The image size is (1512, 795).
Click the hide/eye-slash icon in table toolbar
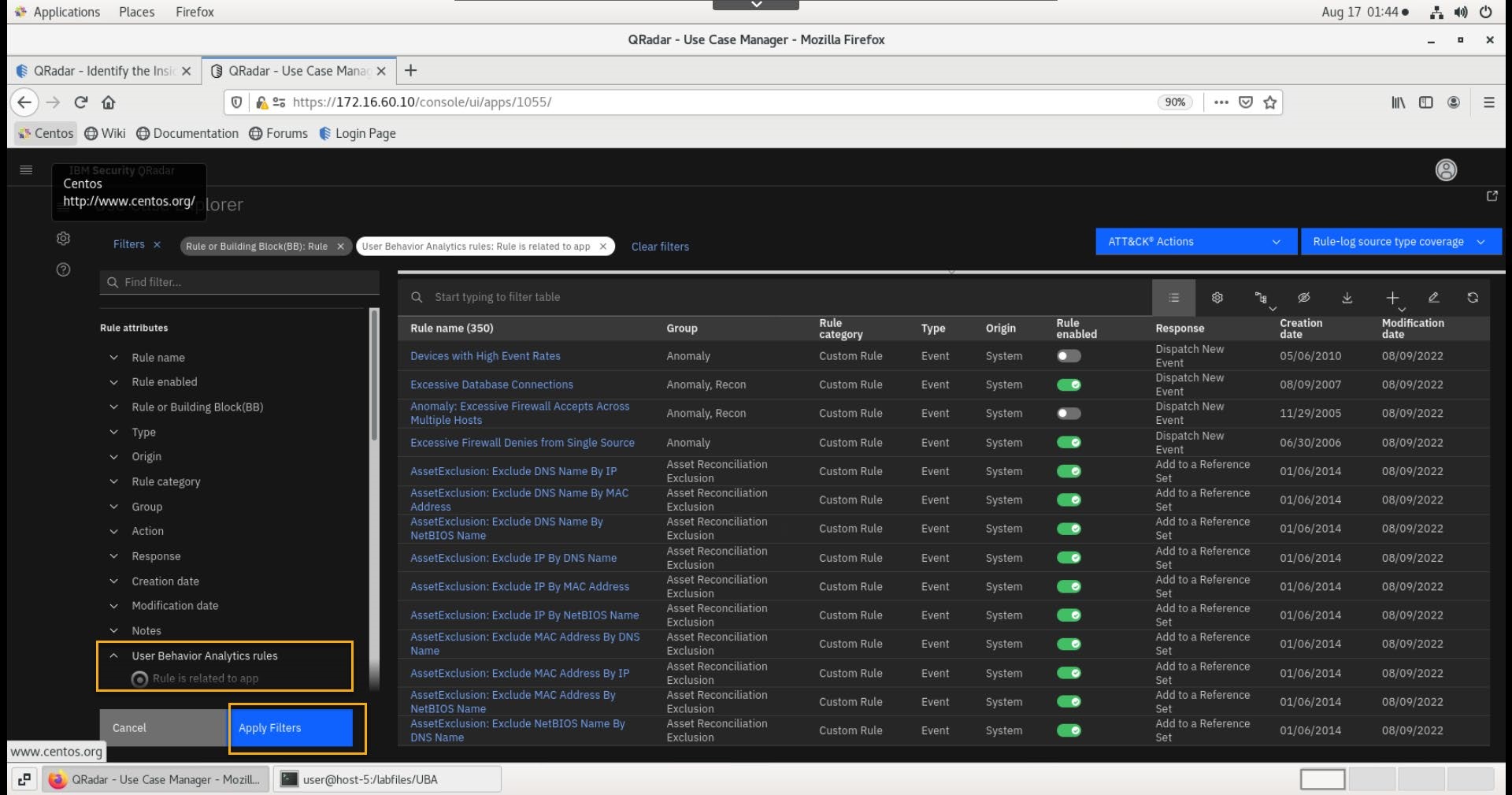point(1304,298)
